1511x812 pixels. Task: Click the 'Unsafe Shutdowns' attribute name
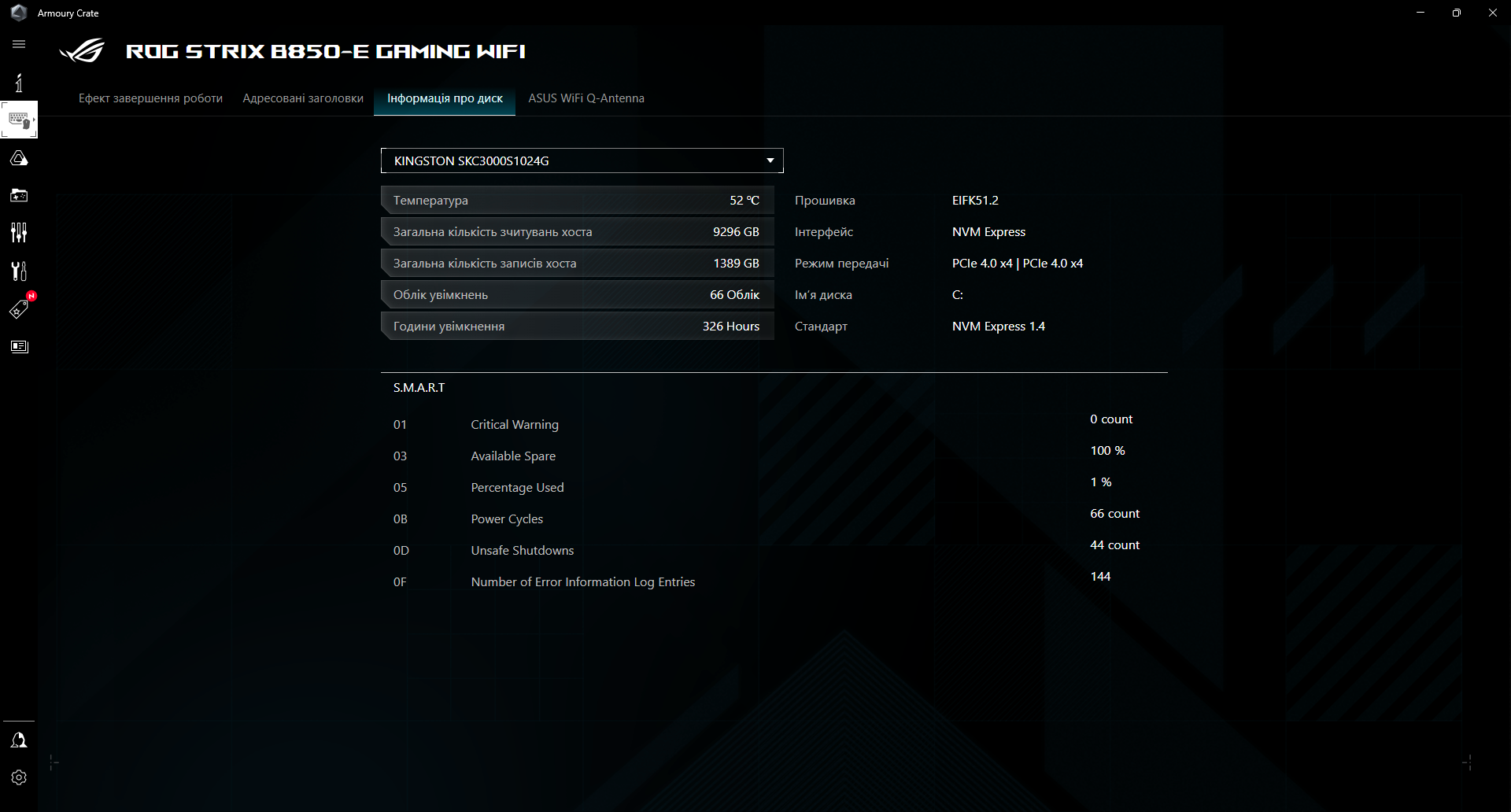coord(523,551)
